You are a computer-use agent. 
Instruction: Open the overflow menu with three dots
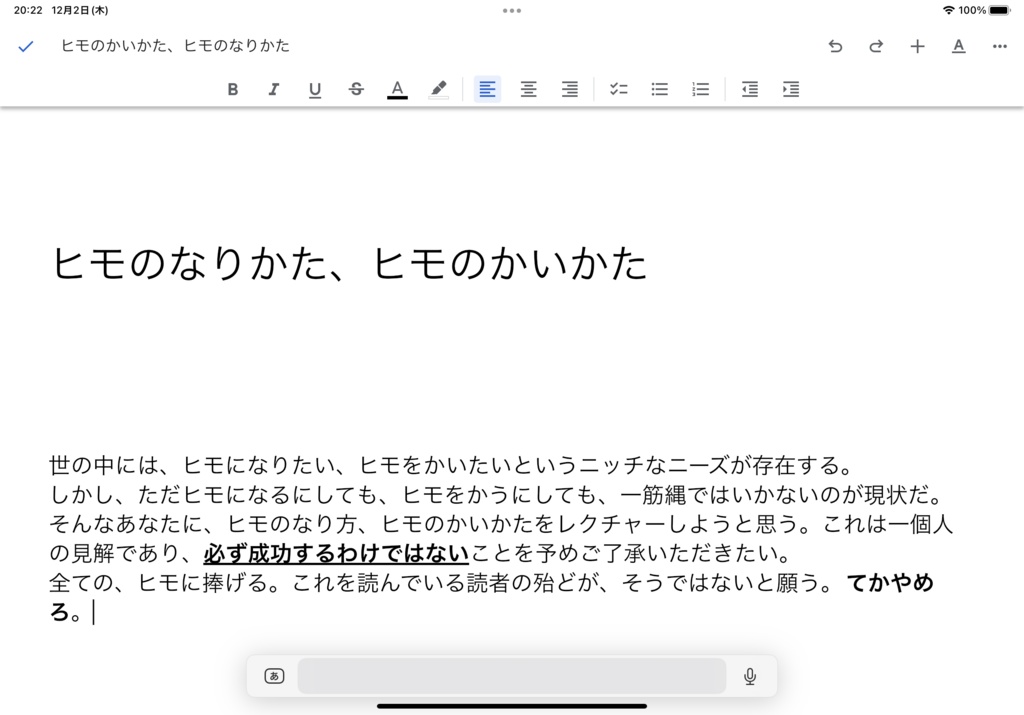coord(999,46)
